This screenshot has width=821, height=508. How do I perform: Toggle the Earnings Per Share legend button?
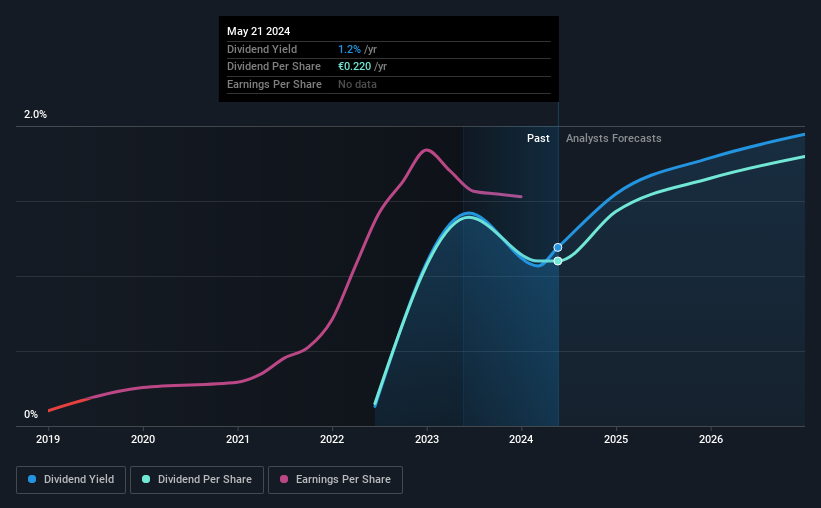pos(335,480)
